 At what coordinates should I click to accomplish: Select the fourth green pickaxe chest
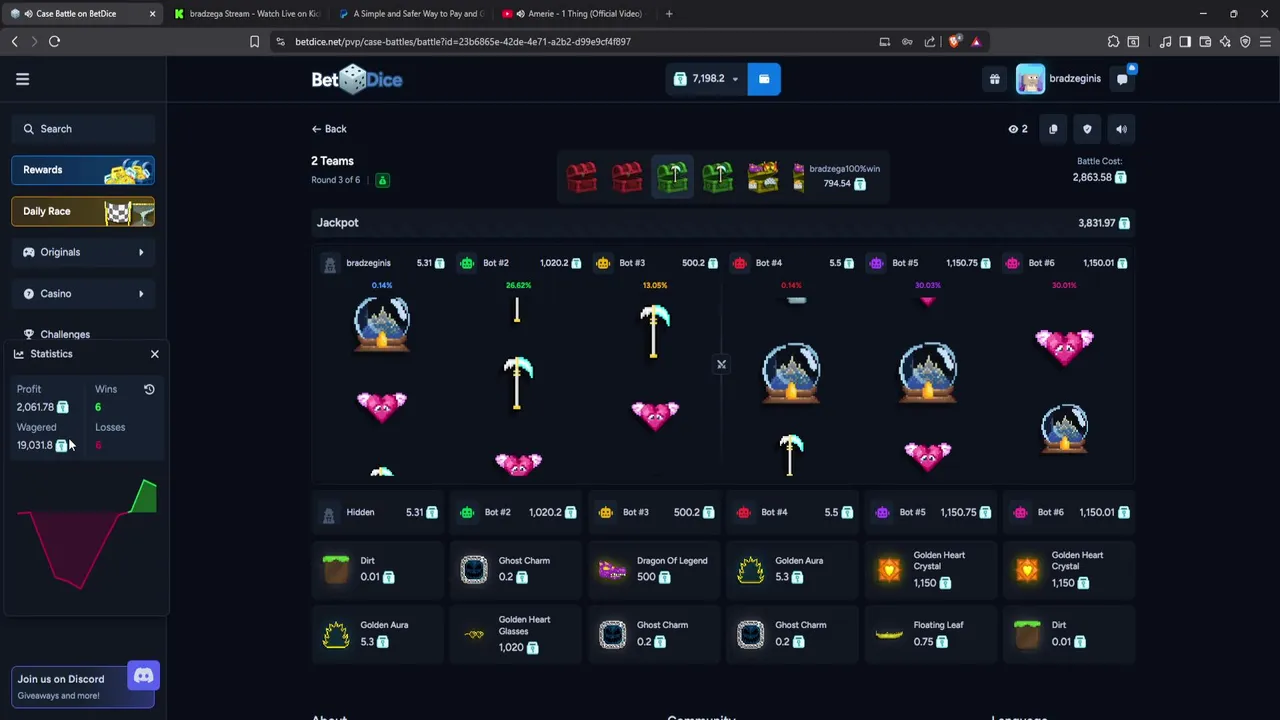pos(717,177)
